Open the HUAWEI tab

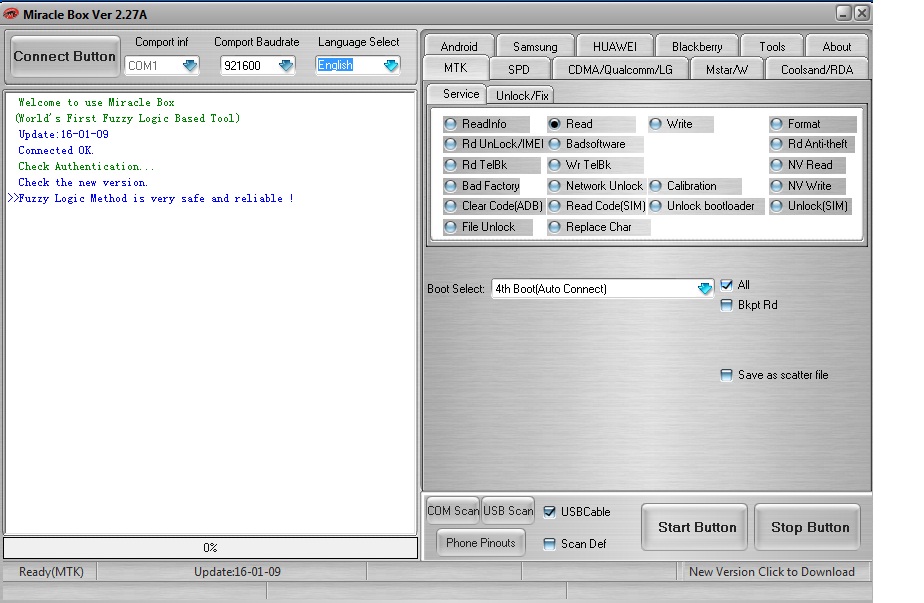615,47
